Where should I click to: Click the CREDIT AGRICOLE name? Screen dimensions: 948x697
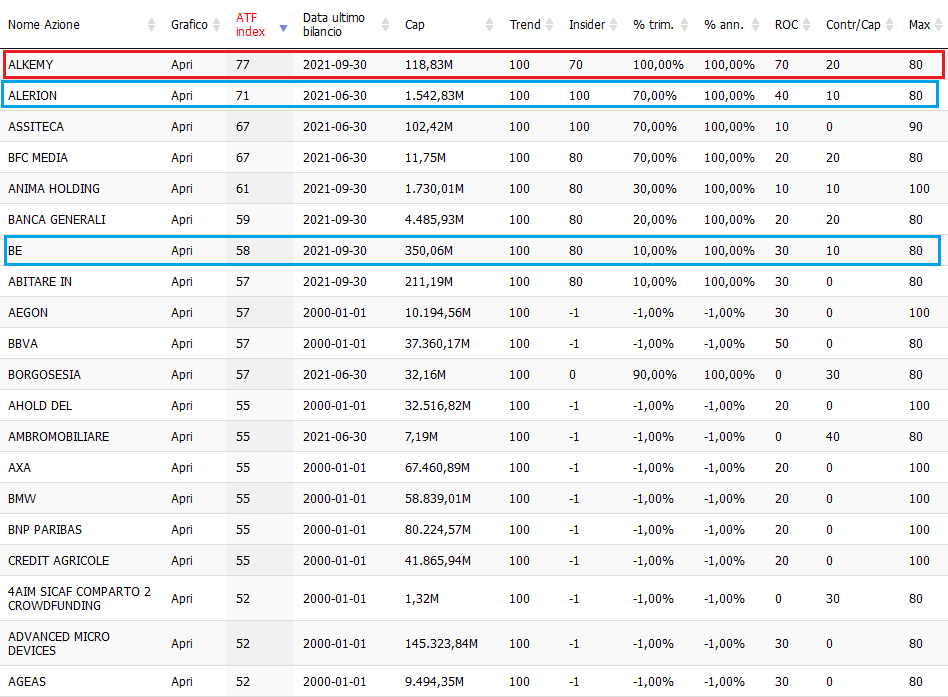[59, 560]
